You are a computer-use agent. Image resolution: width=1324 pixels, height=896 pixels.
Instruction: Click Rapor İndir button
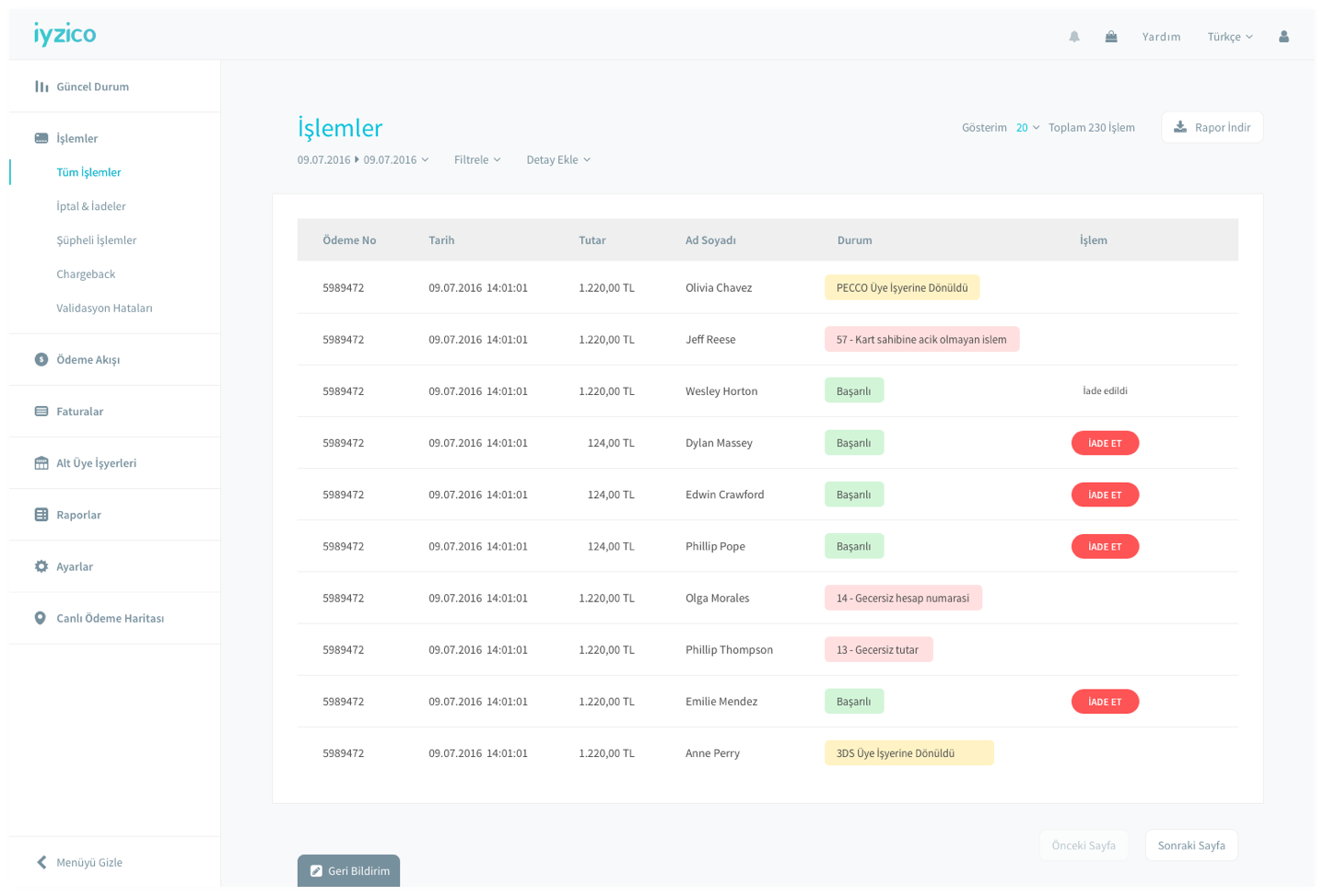click(1213, 127)
